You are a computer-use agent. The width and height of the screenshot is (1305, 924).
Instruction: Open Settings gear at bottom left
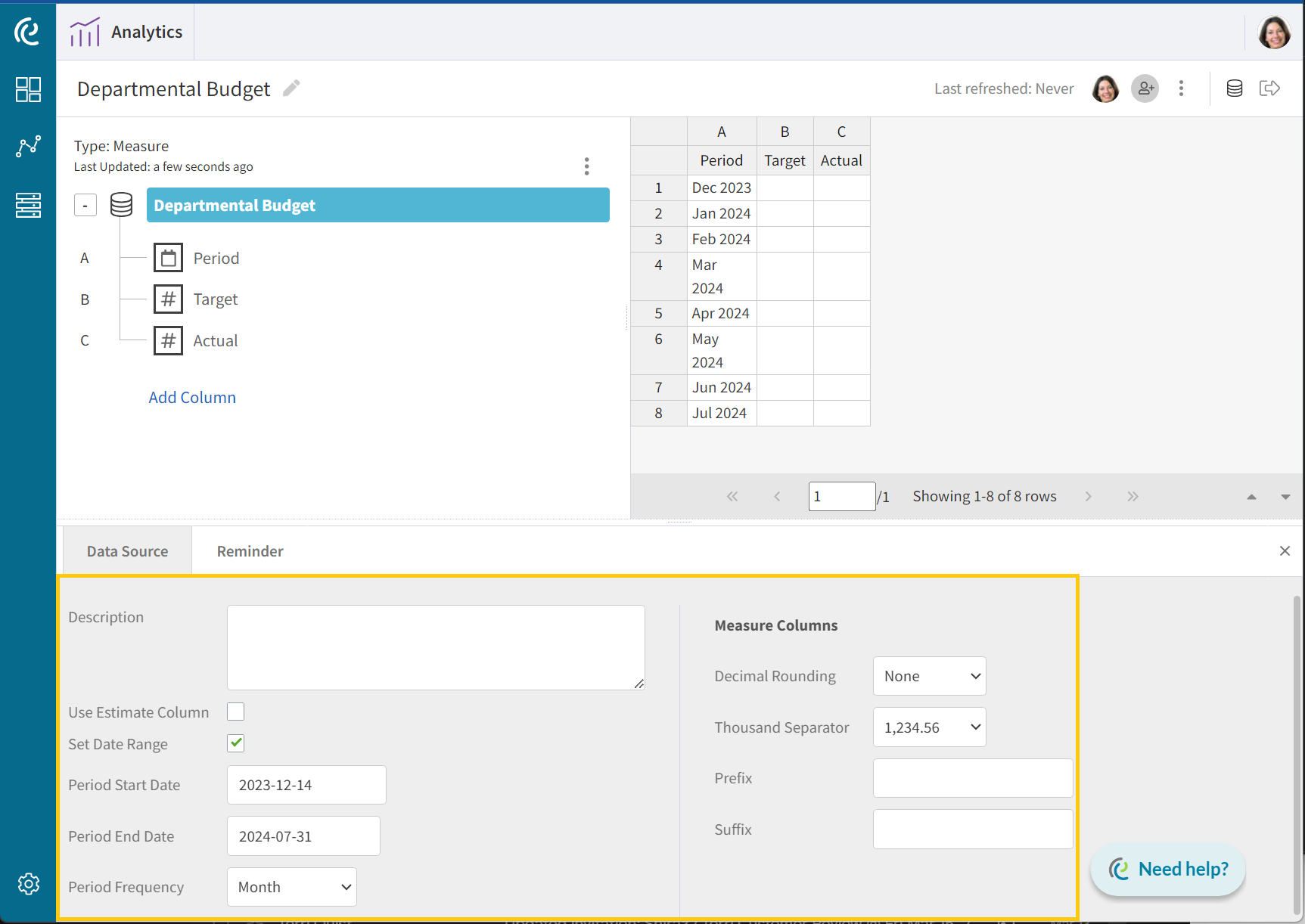coord(28,884)
